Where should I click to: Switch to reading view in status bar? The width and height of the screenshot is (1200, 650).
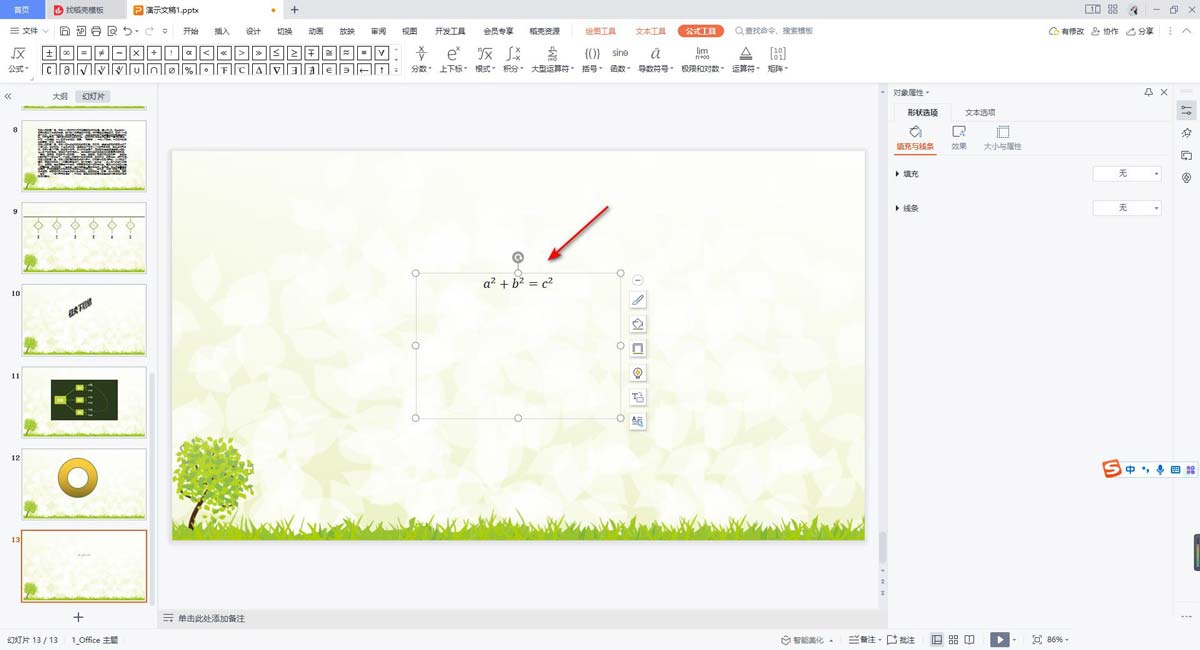969,639
